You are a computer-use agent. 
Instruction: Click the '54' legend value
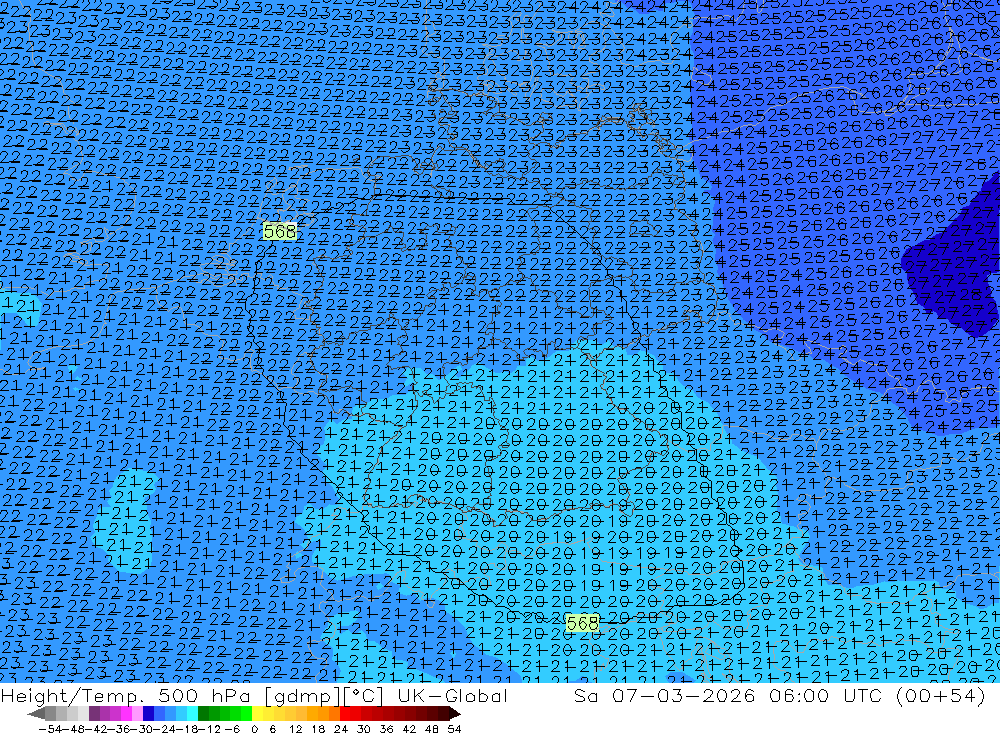tap(454, 729)
